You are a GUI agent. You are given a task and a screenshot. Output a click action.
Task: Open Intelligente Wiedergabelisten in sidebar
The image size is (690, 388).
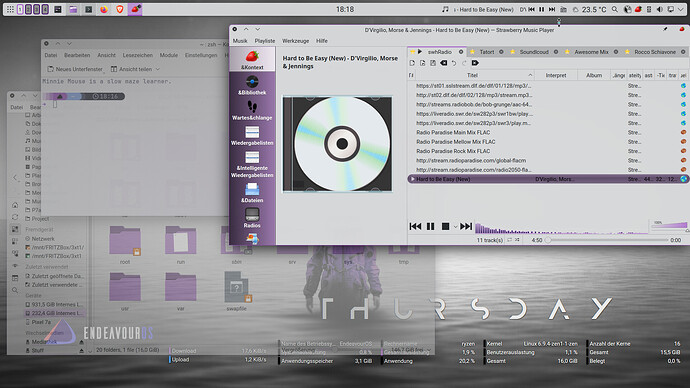tap(252, 164)
